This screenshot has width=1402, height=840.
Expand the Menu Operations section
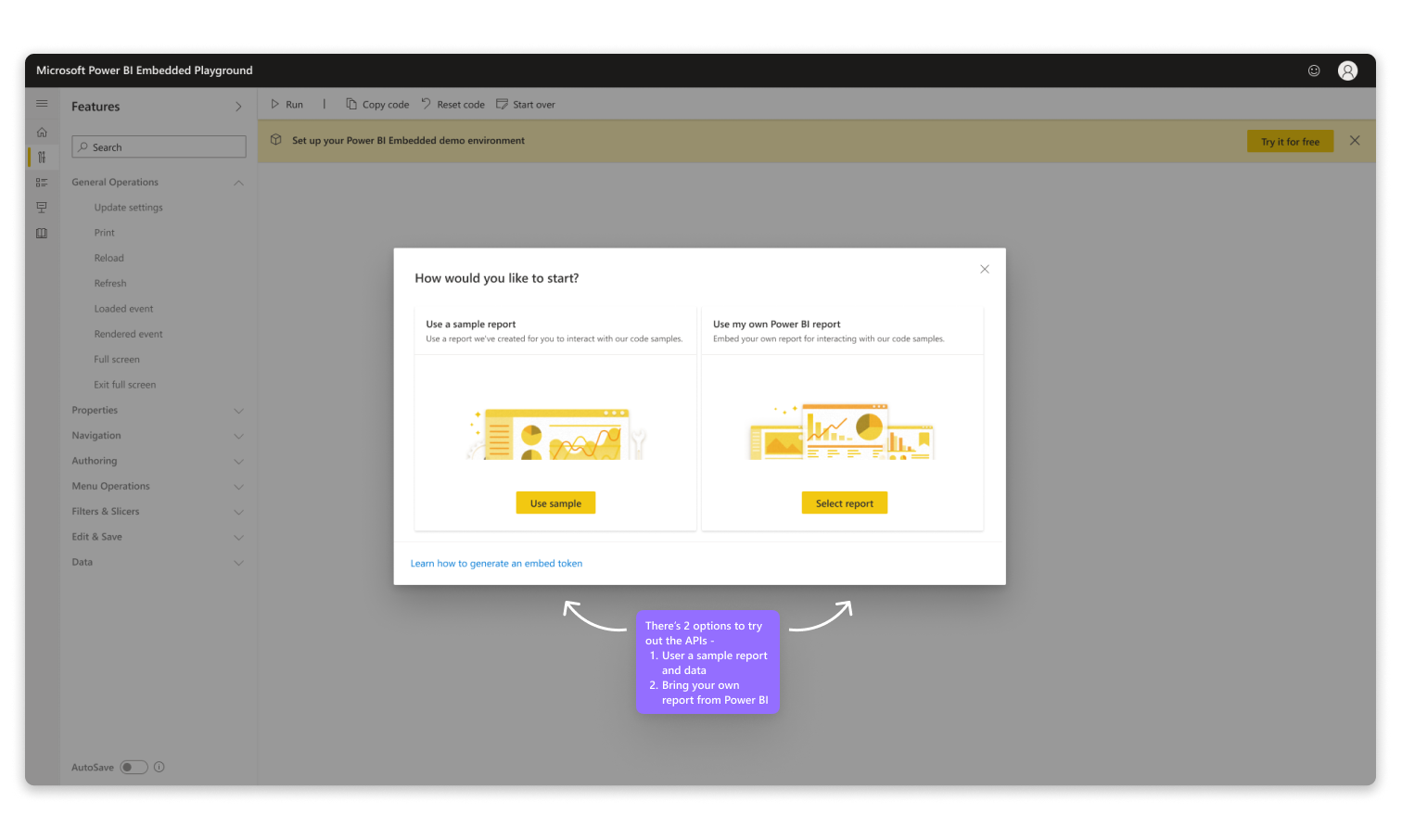pos(238,487)
